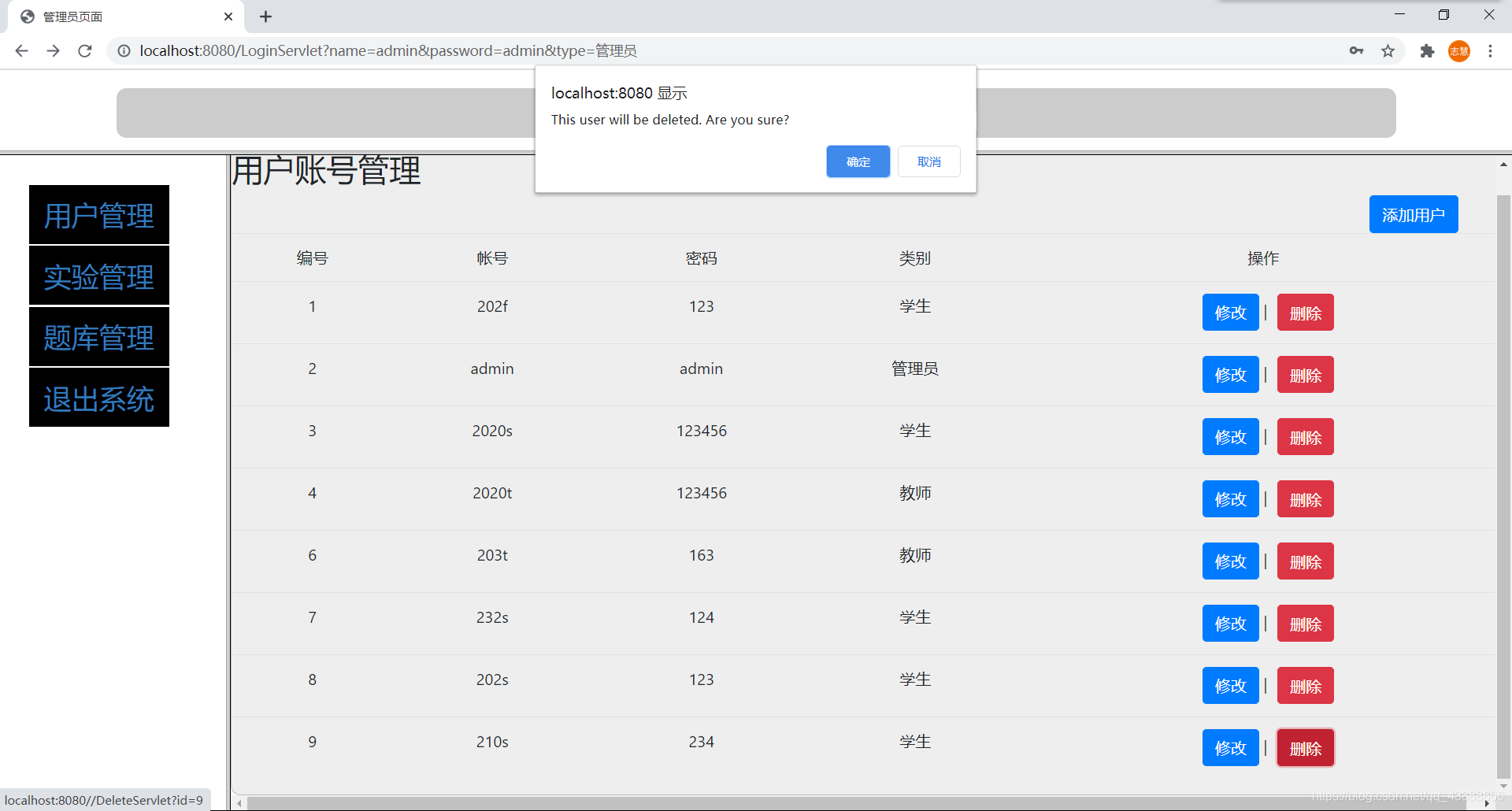1512x811 pixels.
Task: Click 修改 for user 2020s
Action: pyautogui.click(x=1230, y=437)
